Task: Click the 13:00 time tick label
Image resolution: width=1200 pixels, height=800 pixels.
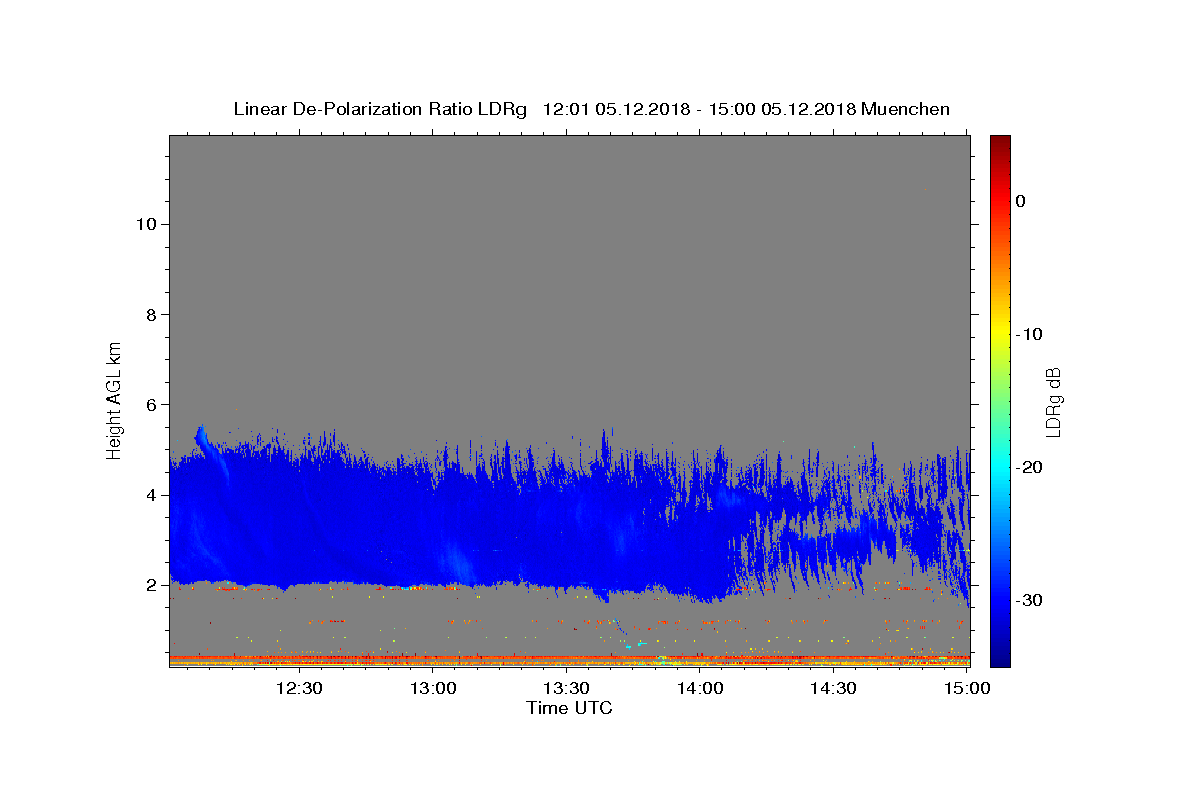Action: click(433, 688)
